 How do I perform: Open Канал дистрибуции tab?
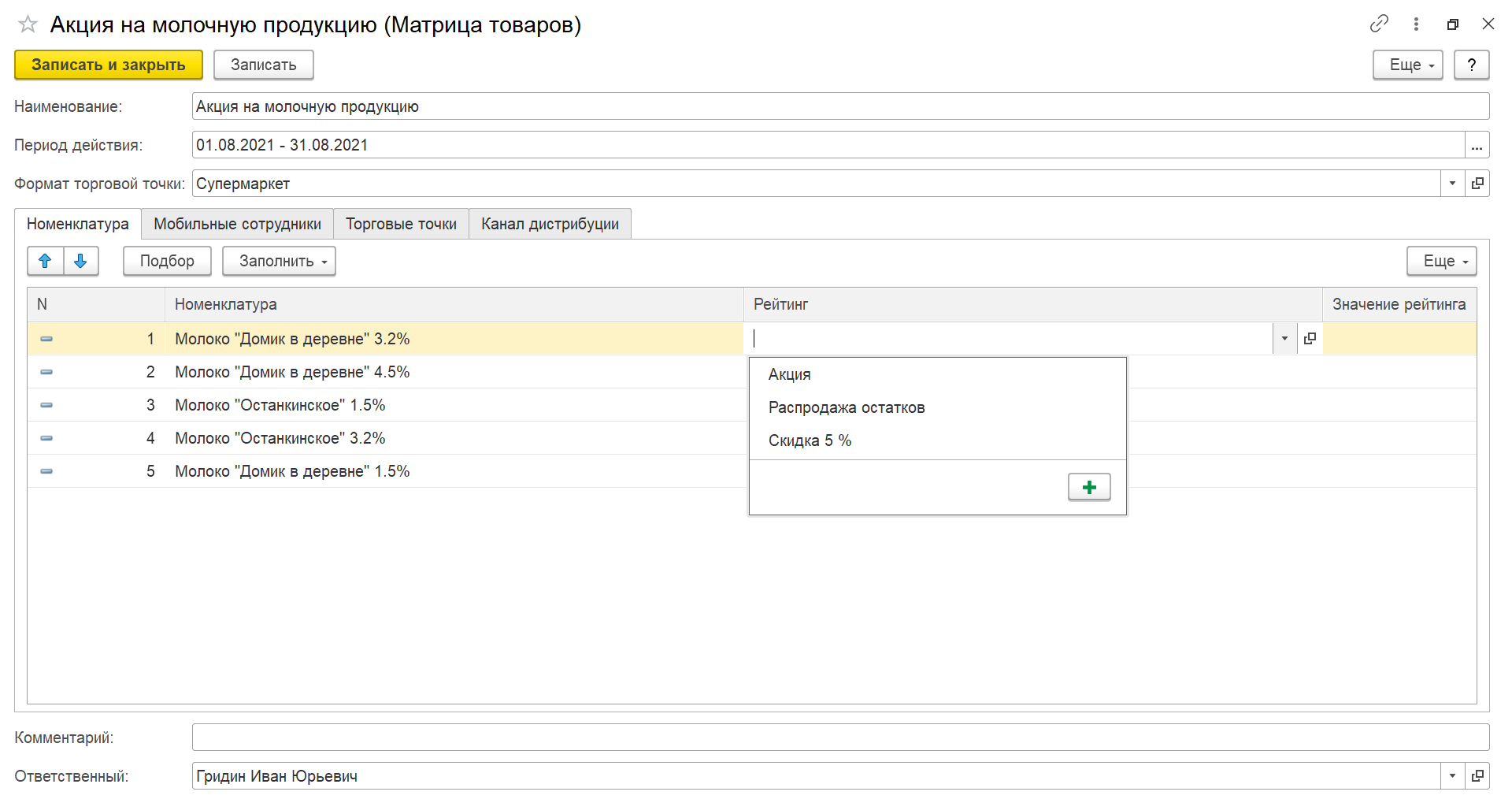(550, 224)
